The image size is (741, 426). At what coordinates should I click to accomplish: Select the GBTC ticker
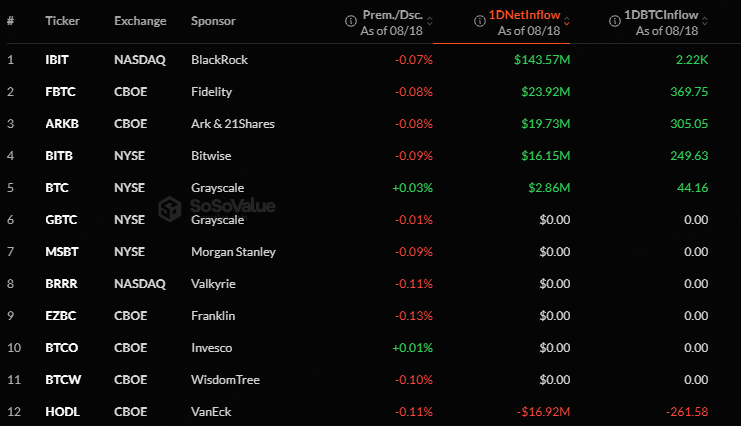(x=61, y=220)
